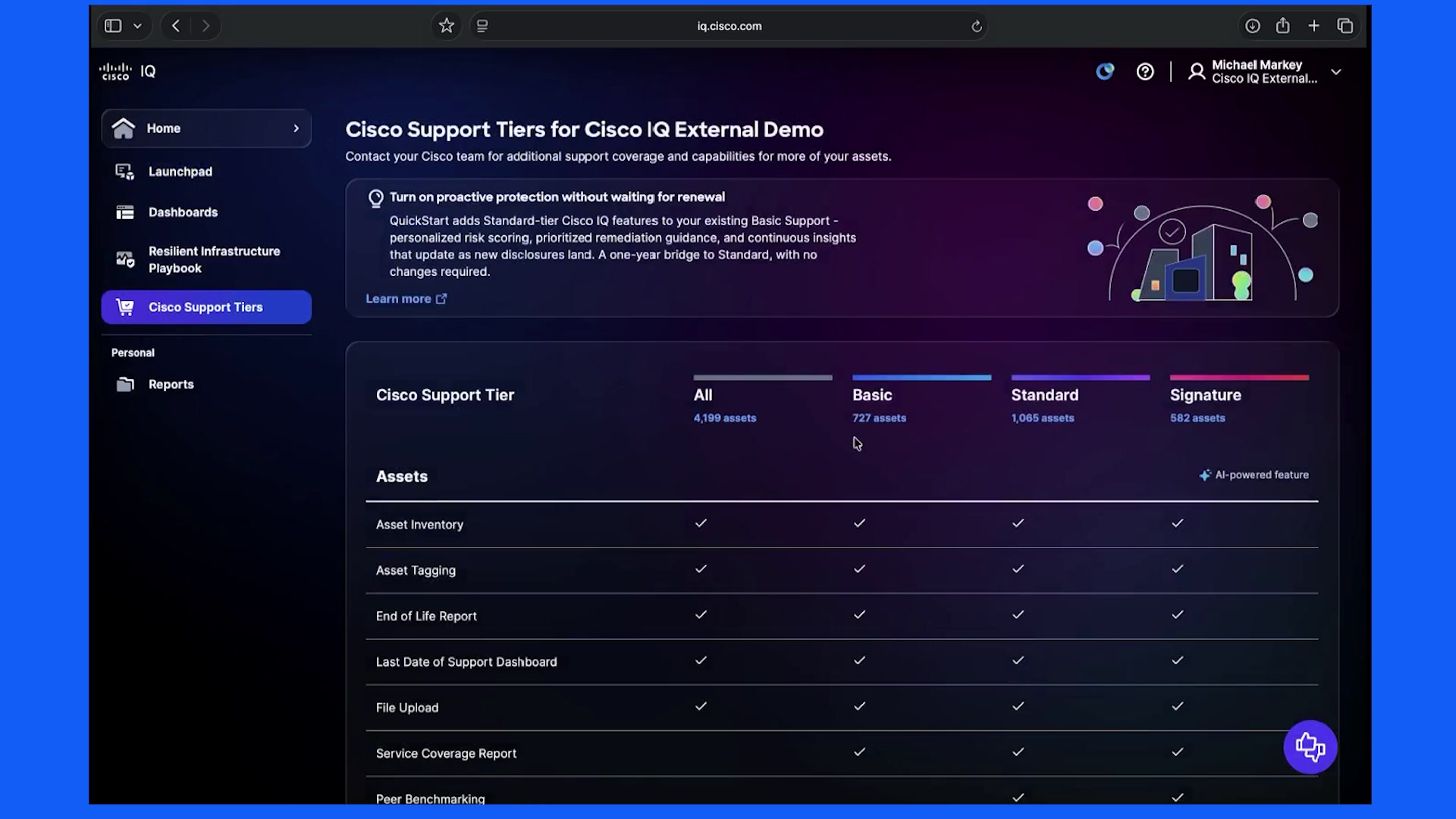
Task: Select Home in the sidebar
Action: tap(206, 128)
